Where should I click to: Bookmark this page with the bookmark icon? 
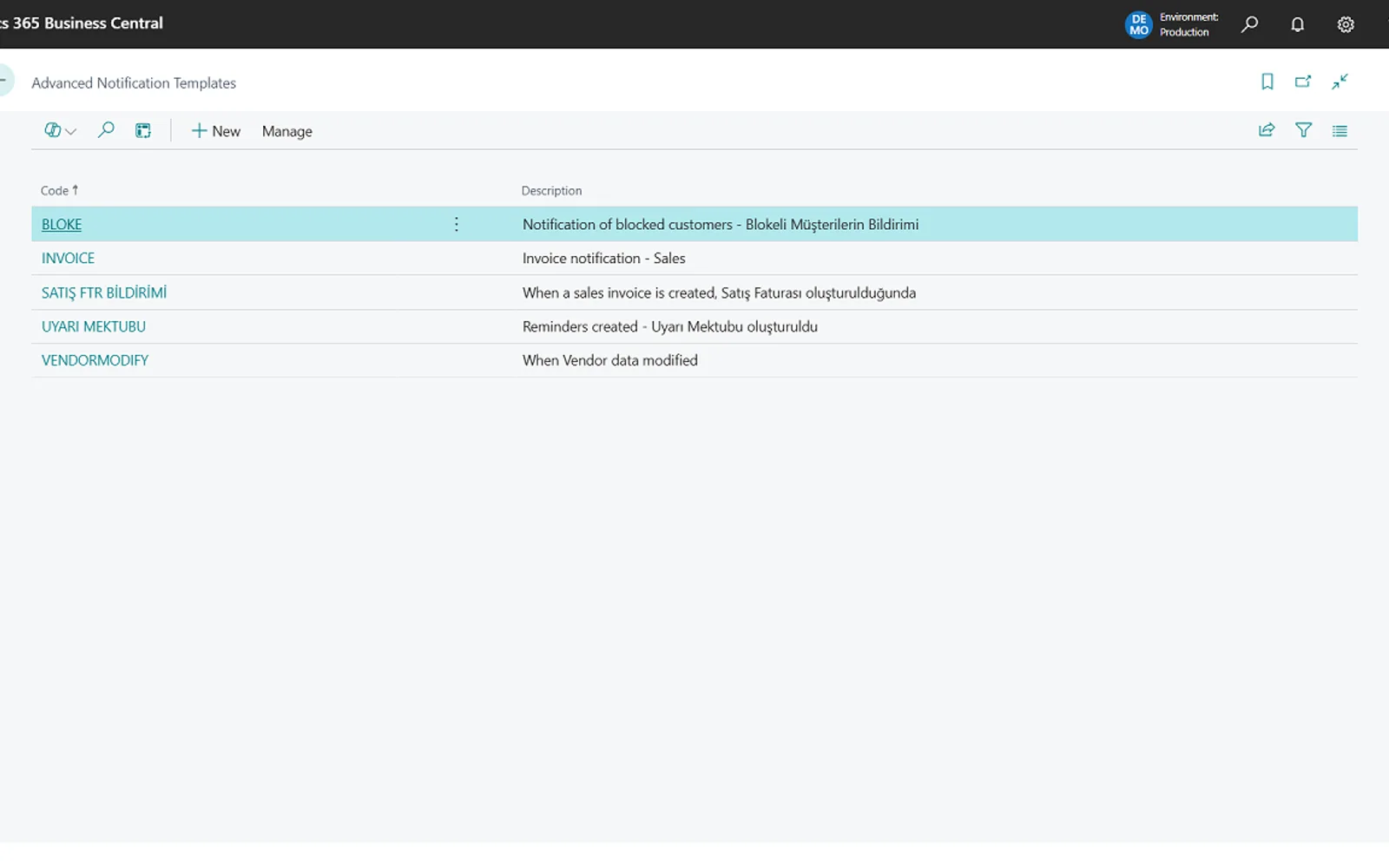coord(1267,82)
